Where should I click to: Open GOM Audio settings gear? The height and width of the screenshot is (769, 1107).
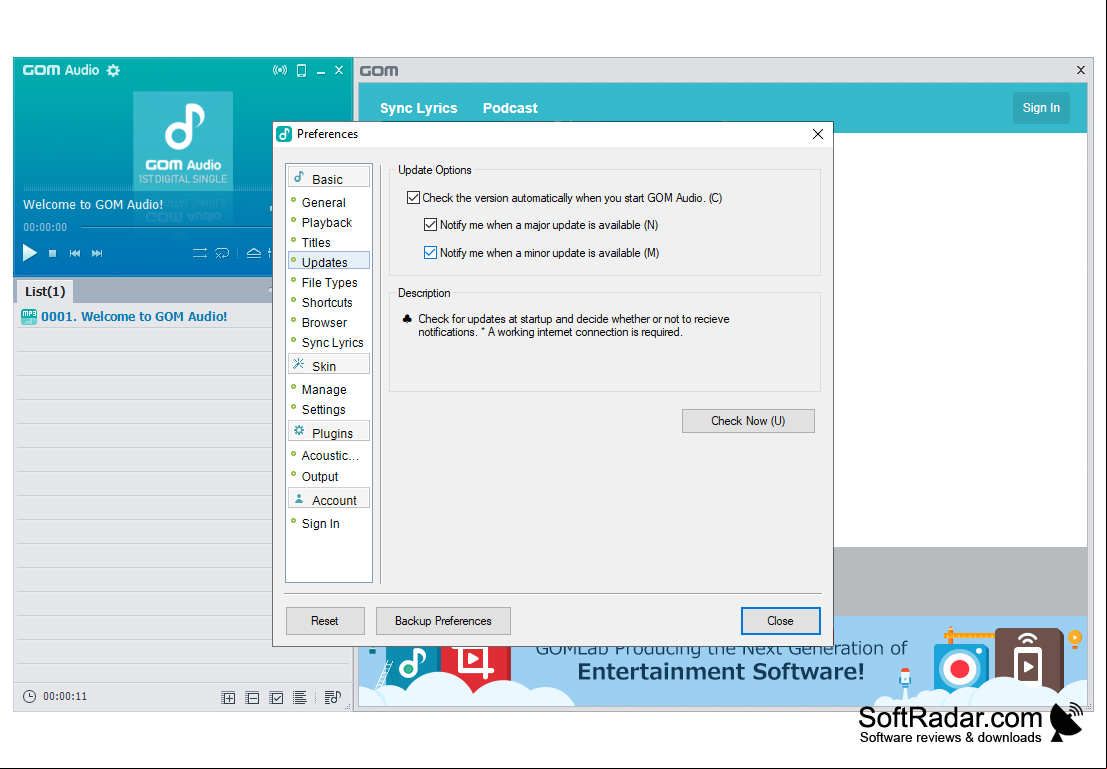(x=113, y=71)
